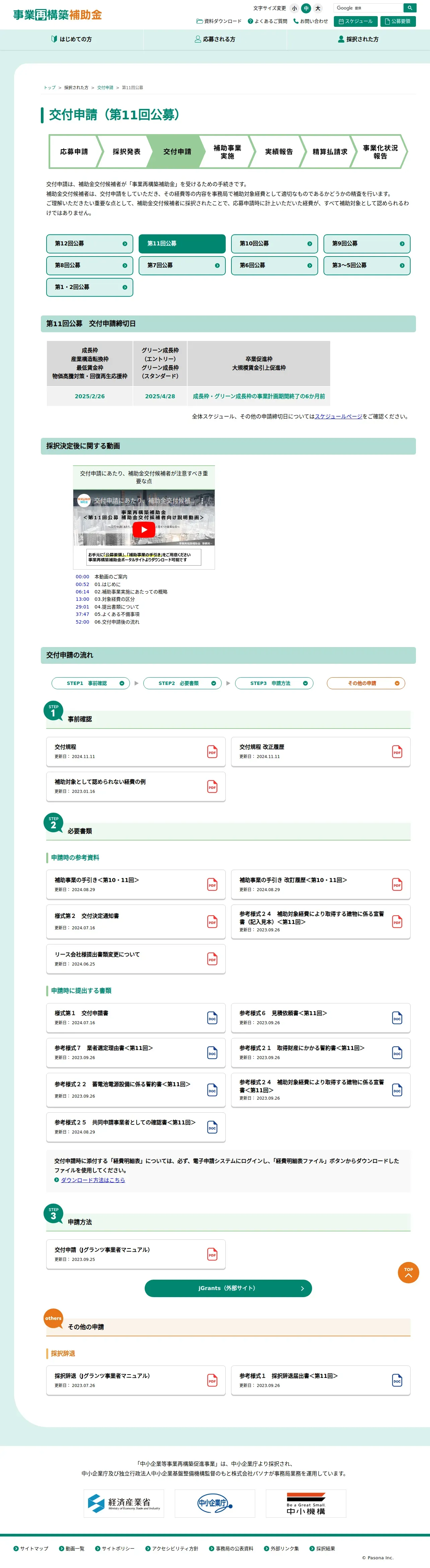This screenshot has height=1568, width=430.
Task: Open PDF icon for 交付規程 改正履歴
Action: pos(397,752)
